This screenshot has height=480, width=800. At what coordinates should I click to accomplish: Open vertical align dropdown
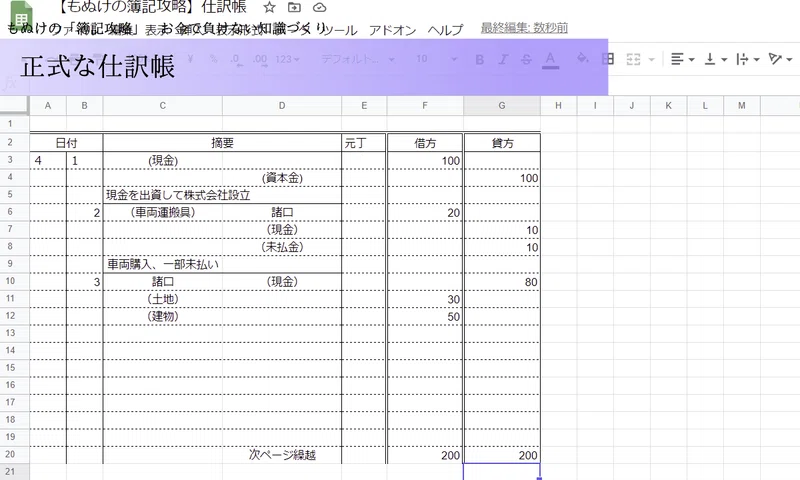[715, 59]
